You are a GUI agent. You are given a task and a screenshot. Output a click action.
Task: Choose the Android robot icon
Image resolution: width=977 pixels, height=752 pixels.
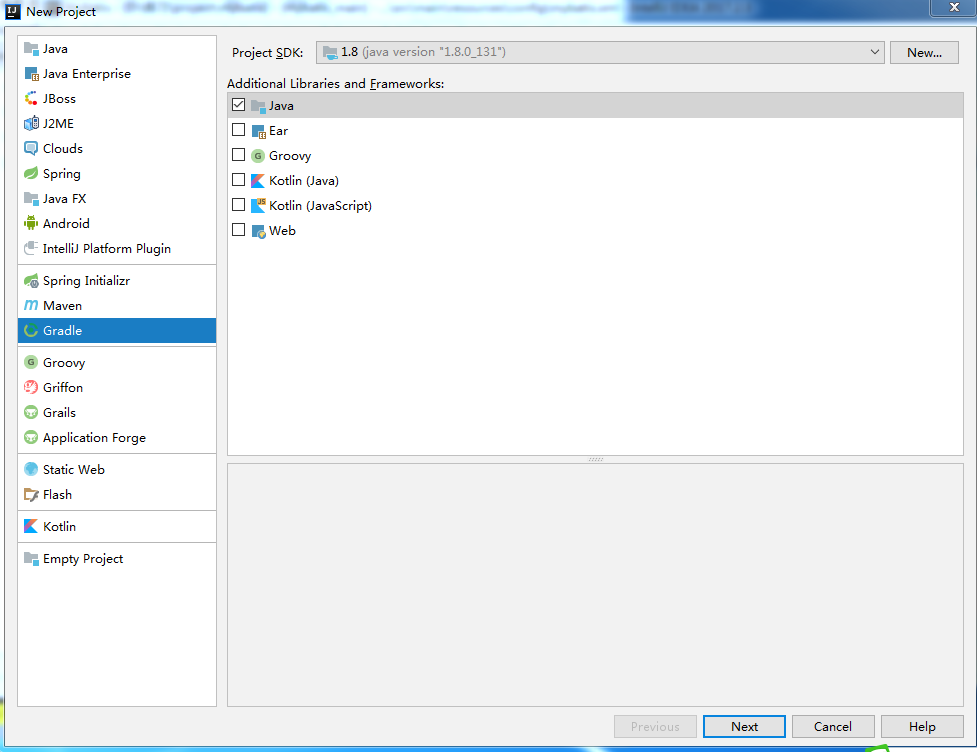[31, 223]
